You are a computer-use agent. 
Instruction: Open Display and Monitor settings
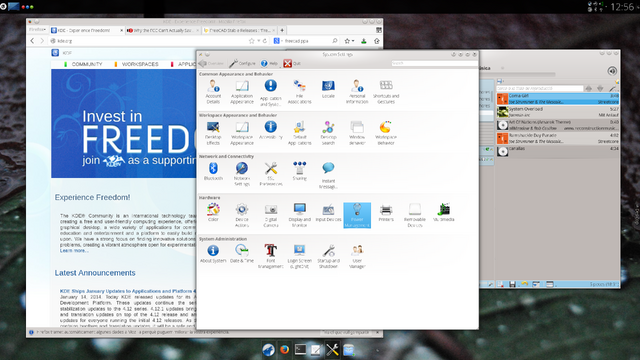pos(300,216)
